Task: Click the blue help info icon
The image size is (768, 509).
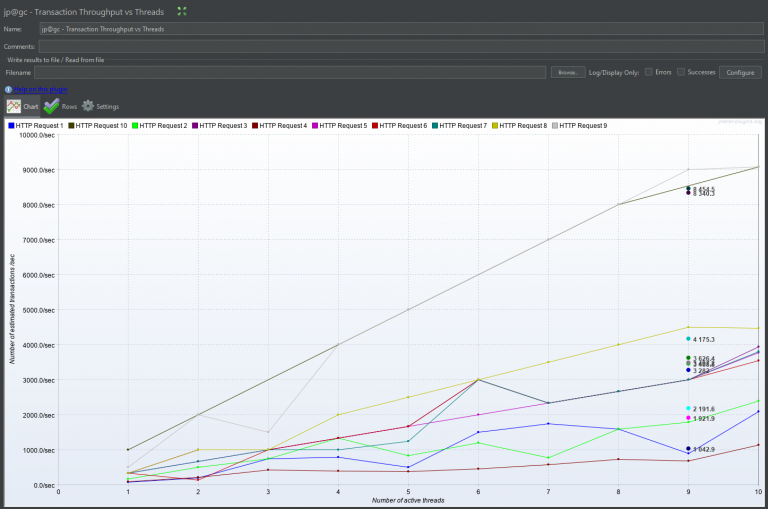Action: pos(8,89)
